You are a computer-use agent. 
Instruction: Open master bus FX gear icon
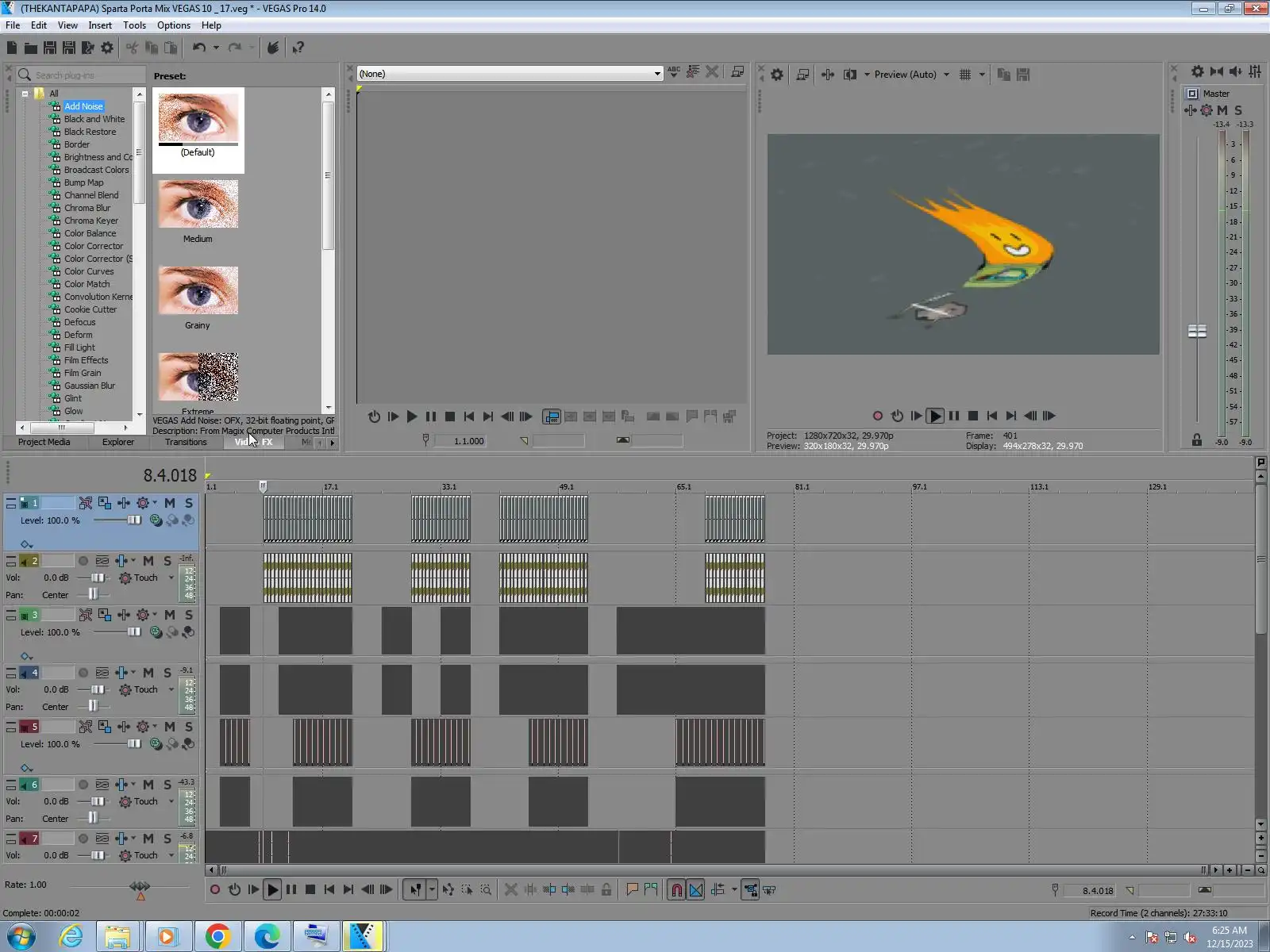coord(1206,110)
